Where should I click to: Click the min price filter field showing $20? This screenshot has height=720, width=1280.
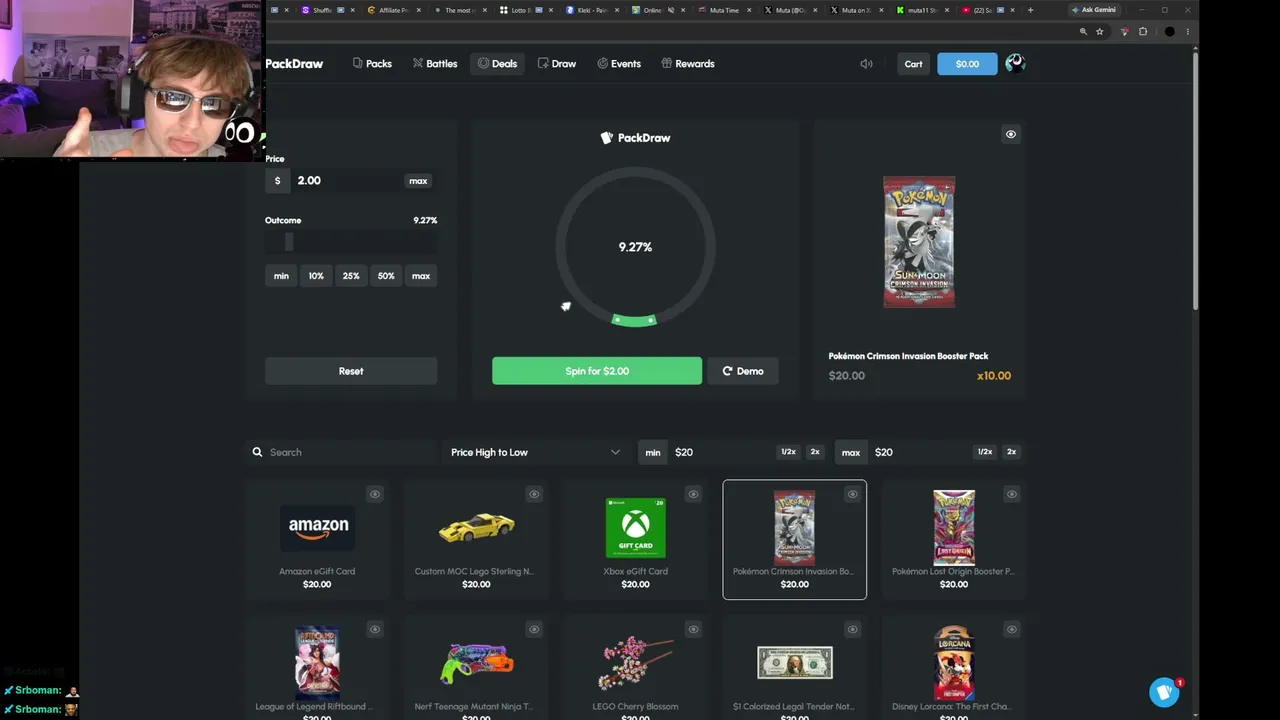tap(720, 452)
